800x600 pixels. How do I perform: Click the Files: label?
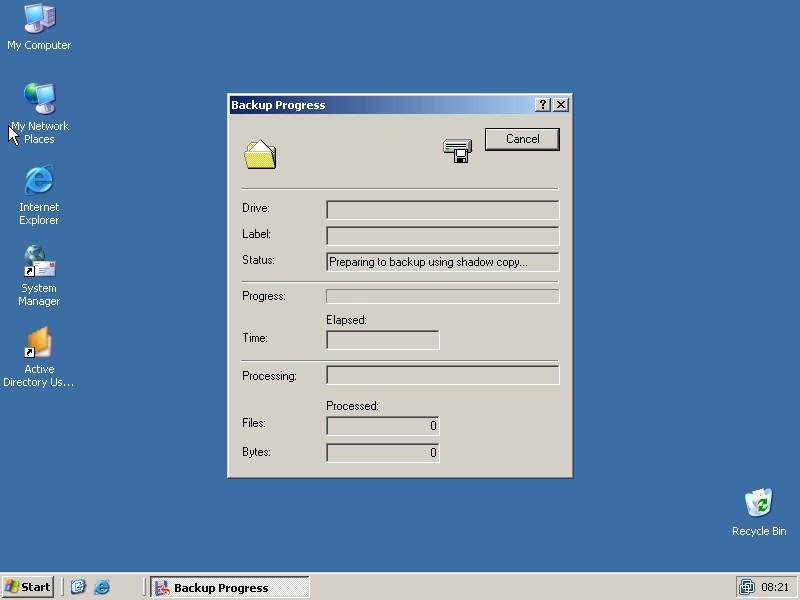click(254, 423)
